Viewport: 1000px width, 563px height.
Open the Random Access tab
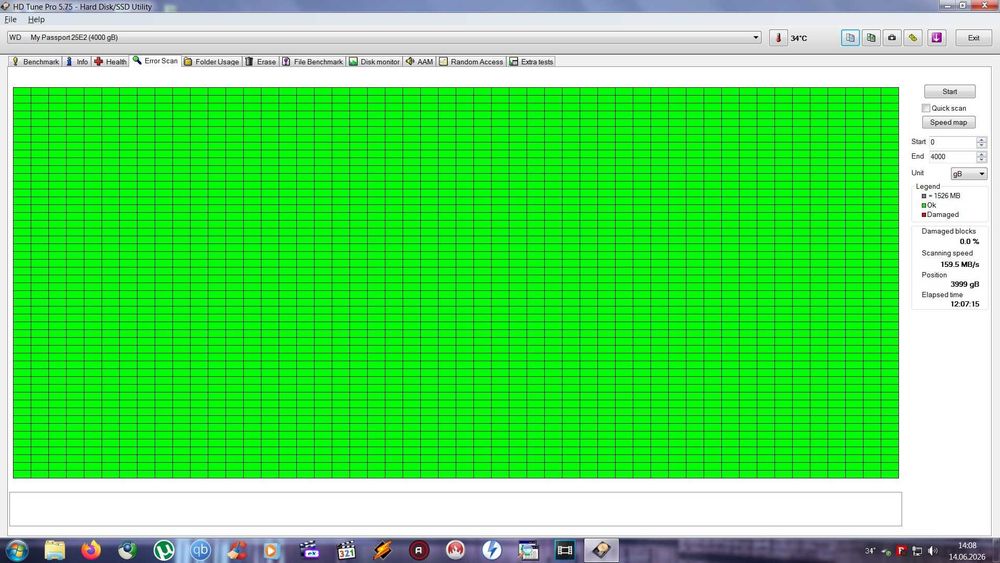pos(471,62)
